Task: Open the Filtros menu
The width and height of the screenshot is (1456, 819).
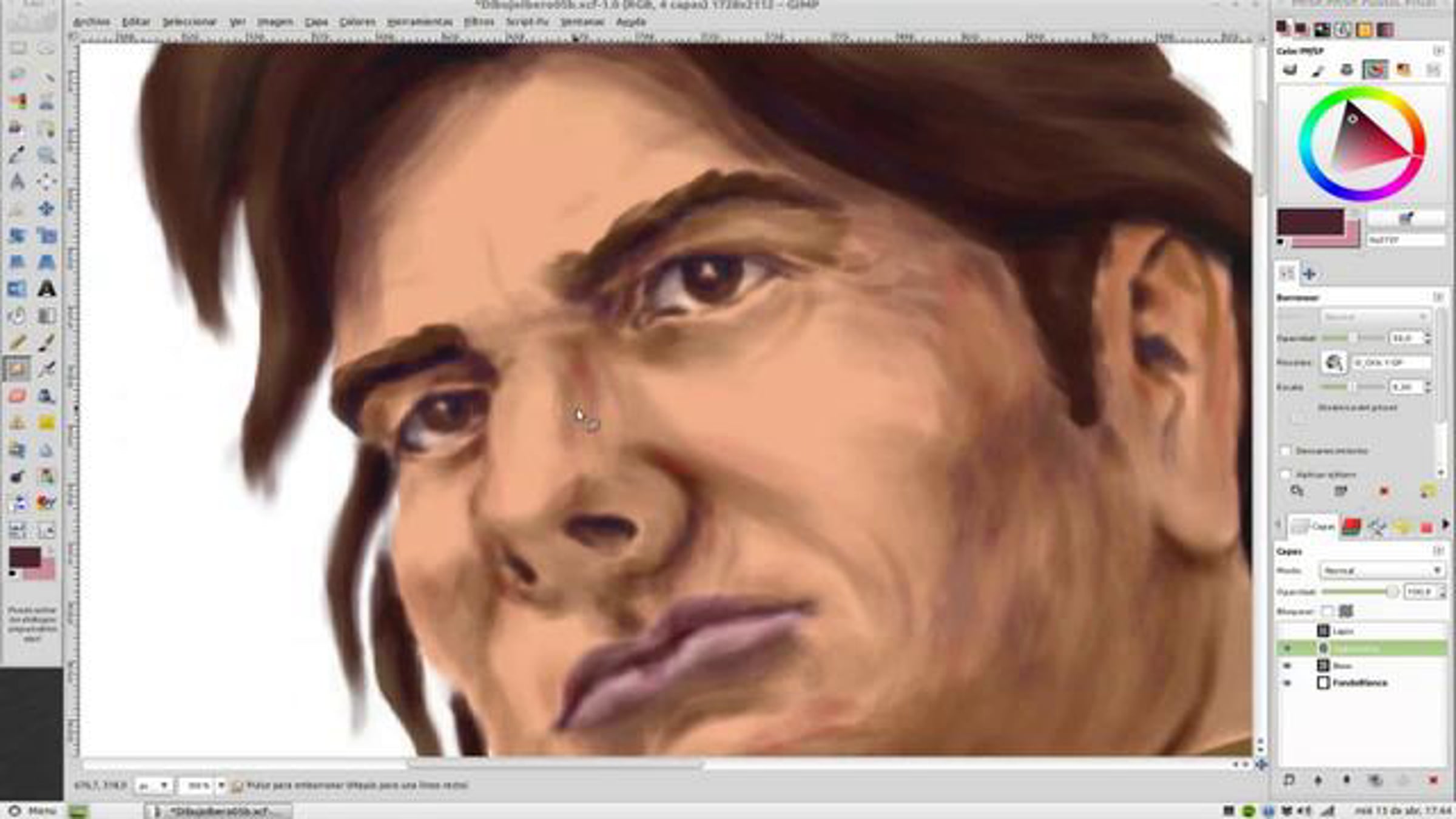Action: 479,22
